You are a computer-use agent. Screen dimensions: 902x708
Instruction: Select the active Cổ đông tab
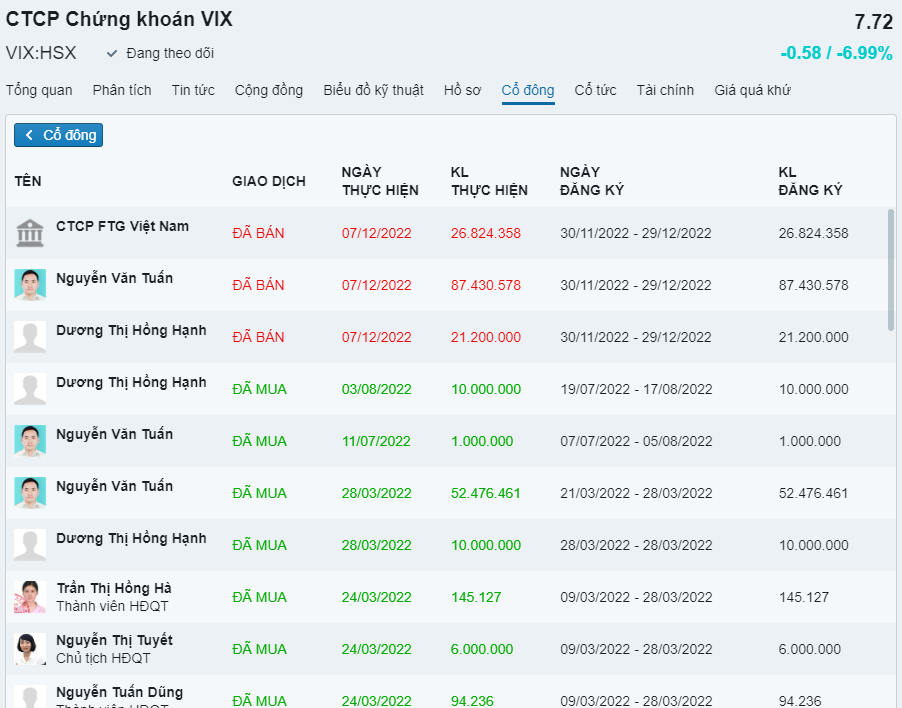(528, 90)
